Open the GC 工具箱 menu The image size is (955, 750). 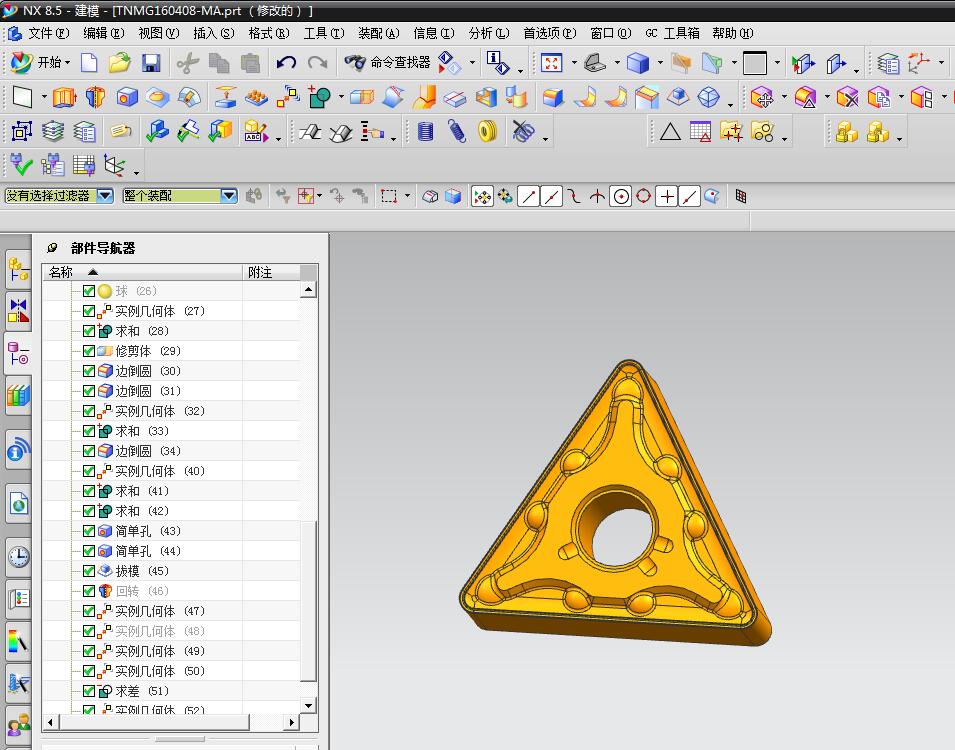[672, 33]
